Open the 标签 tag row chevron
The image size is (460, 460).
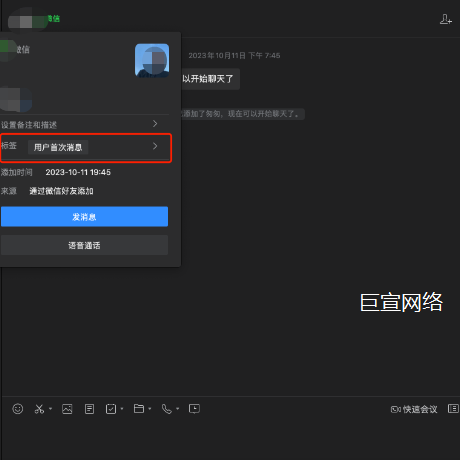[155, 146]
